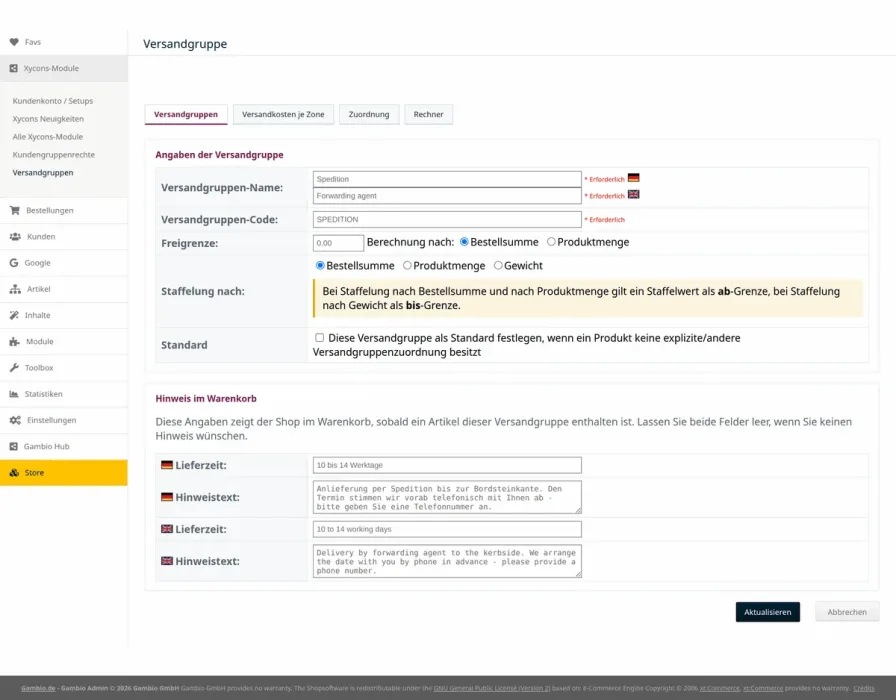Viewport: 896px width, 700px height.
Task: Click the Abbrechen button
Action: pos(847,612)
